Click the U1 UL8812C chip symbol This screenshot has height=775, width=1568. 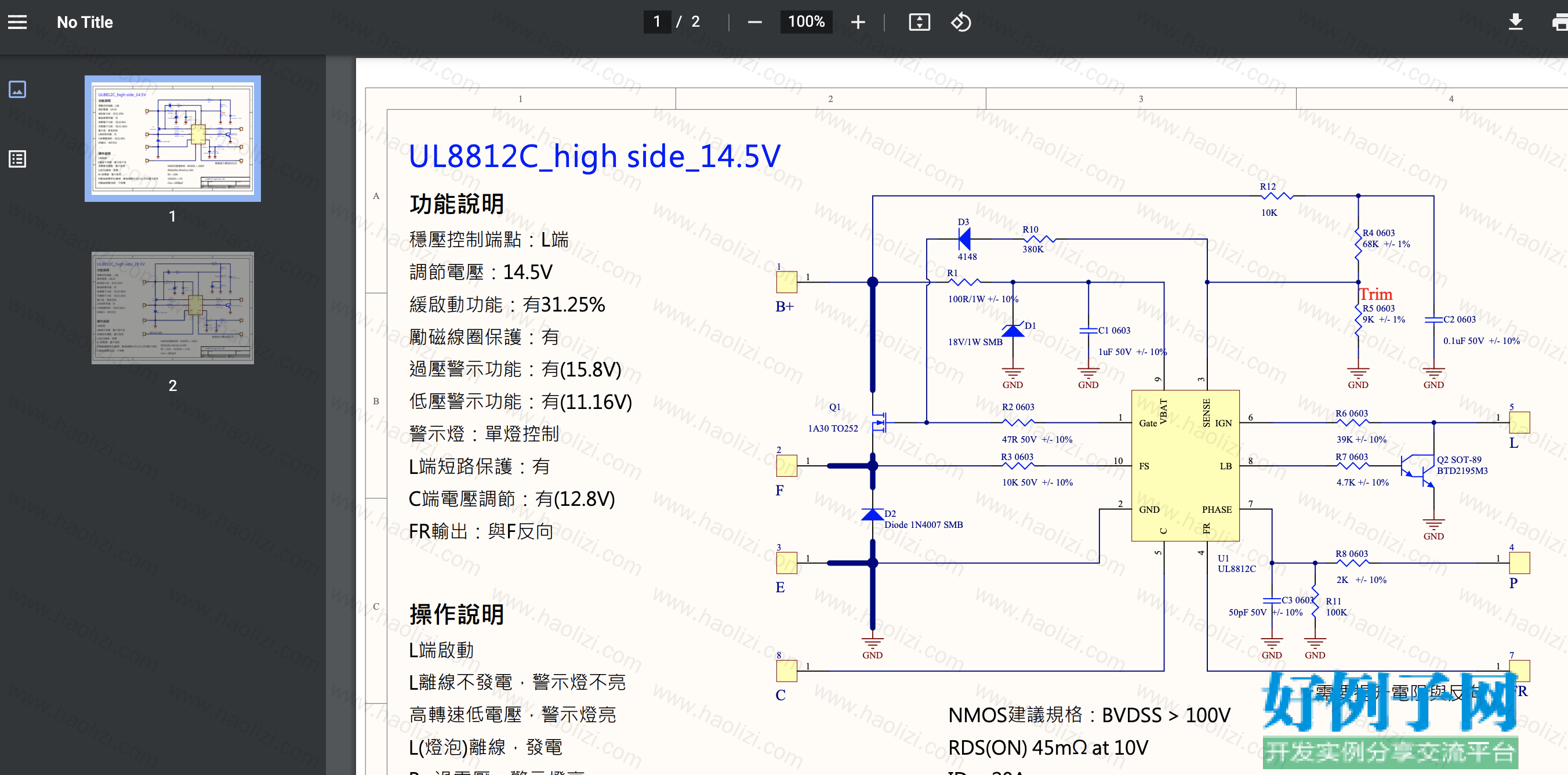point(1185,466)
